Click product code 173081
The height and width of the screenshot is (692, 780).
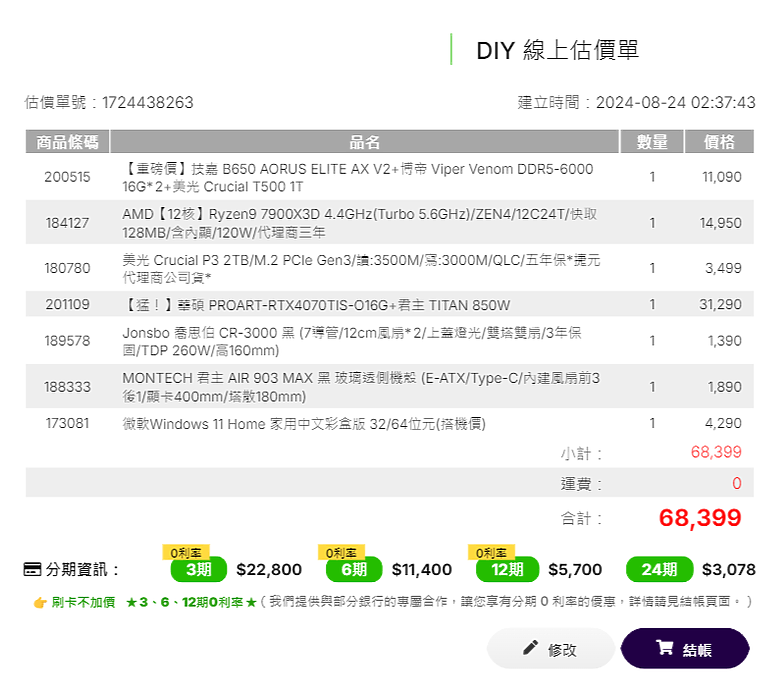pos(67,423)
